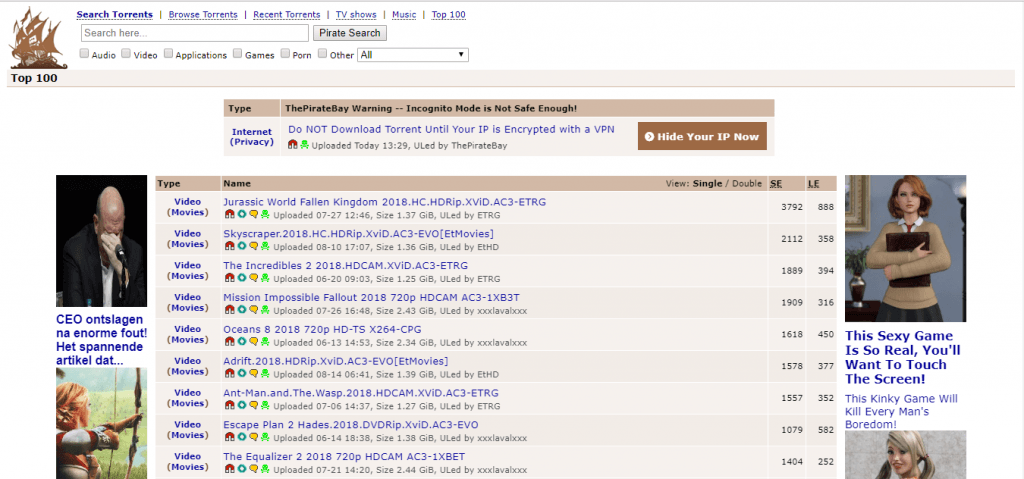Open Skyscraper.2018.HC.HDRip torrent link
The height and width of the screenshot is (479, 1024).
359,234
